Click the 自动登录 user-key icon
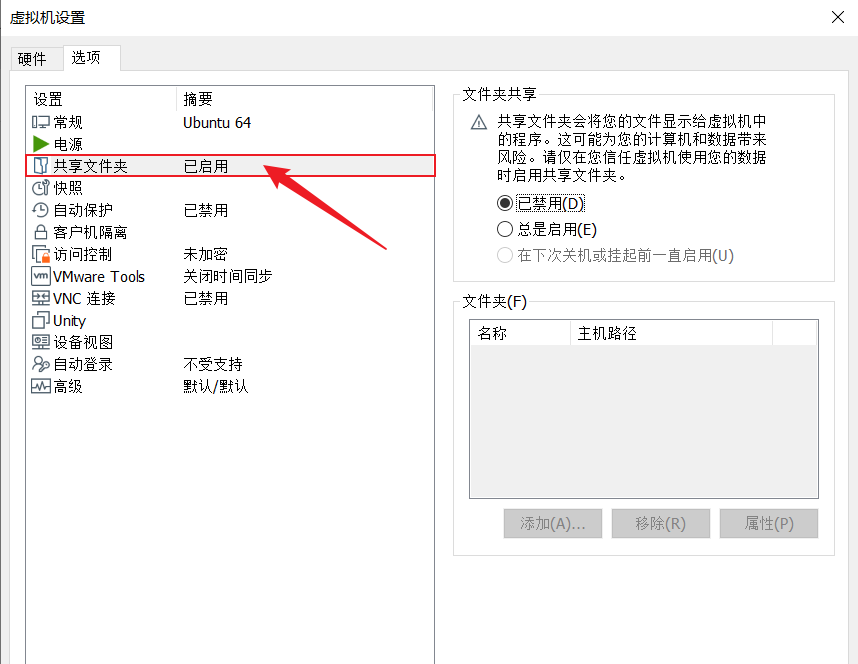Image resolution: width=858 pixels, height=664 pixels. (x=41, y=364)
